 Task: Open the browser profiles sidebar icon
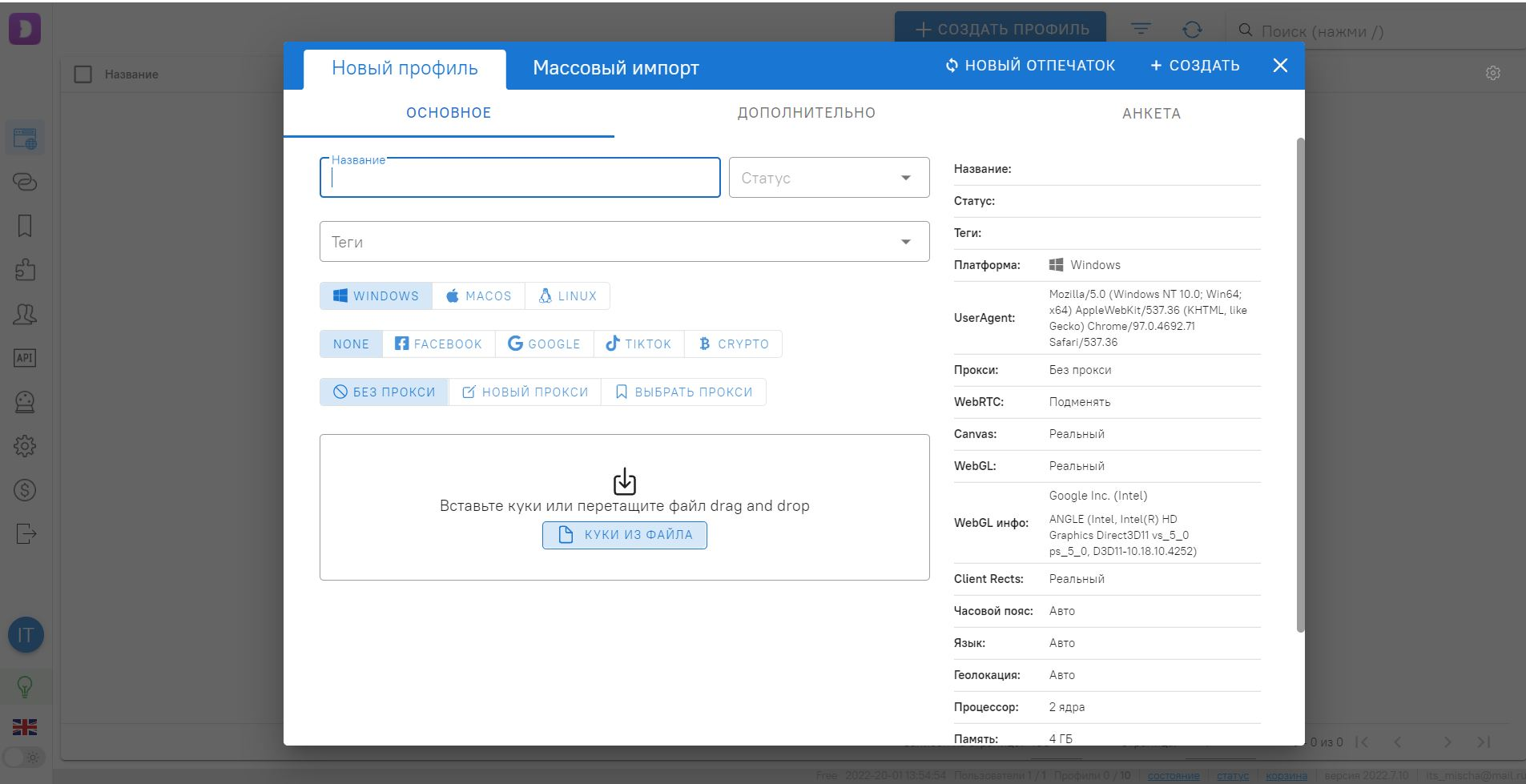tap(25, 139)
